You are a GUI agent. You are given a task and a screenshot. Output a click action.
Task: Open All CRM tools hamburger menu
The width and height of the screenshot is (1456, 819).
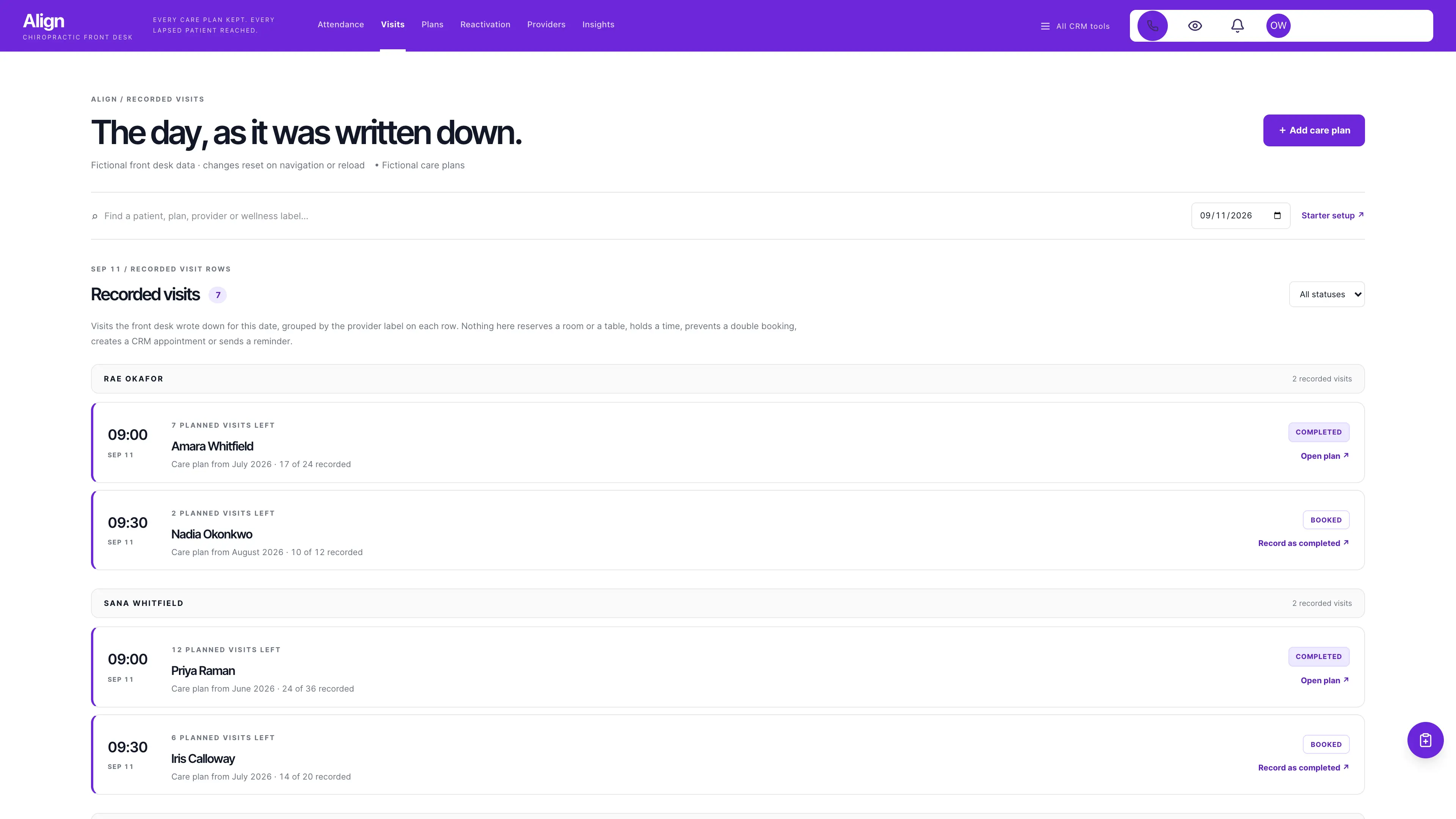click(x=1075, y=26)
